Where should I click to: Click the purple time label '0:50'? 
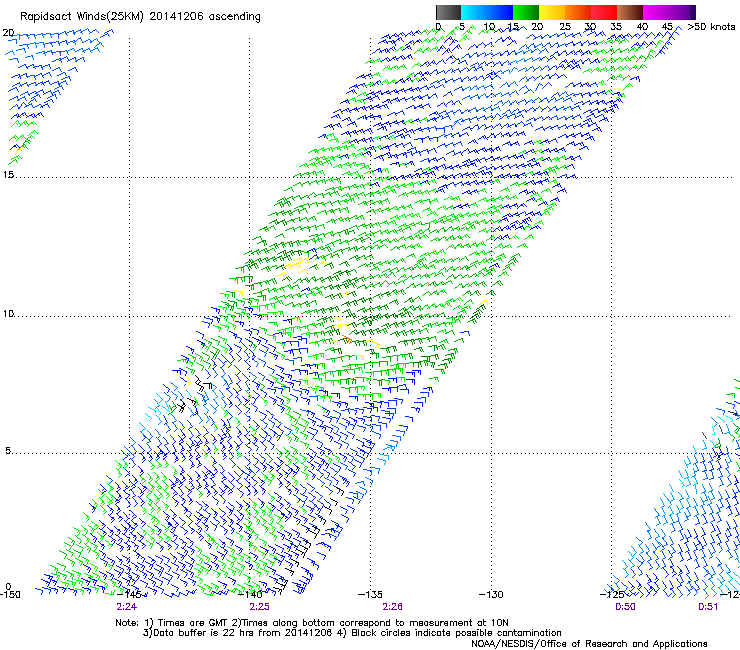point(625,607)
